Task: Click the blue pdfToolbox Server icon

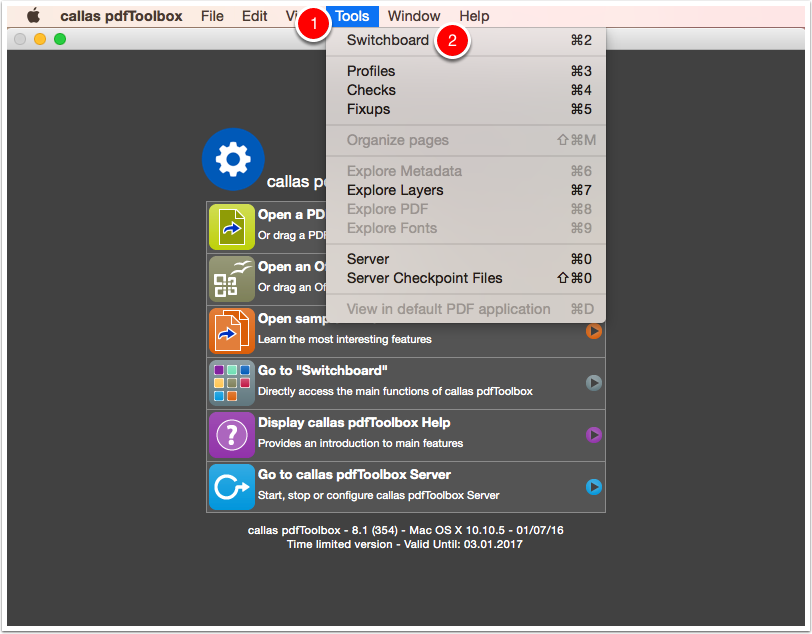Action: coord(231,487)
